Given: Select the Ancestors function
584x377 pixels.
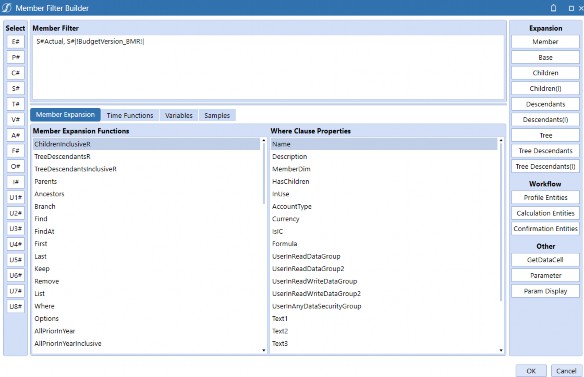Looking at the screenshot, I should [x=146, y=194].
